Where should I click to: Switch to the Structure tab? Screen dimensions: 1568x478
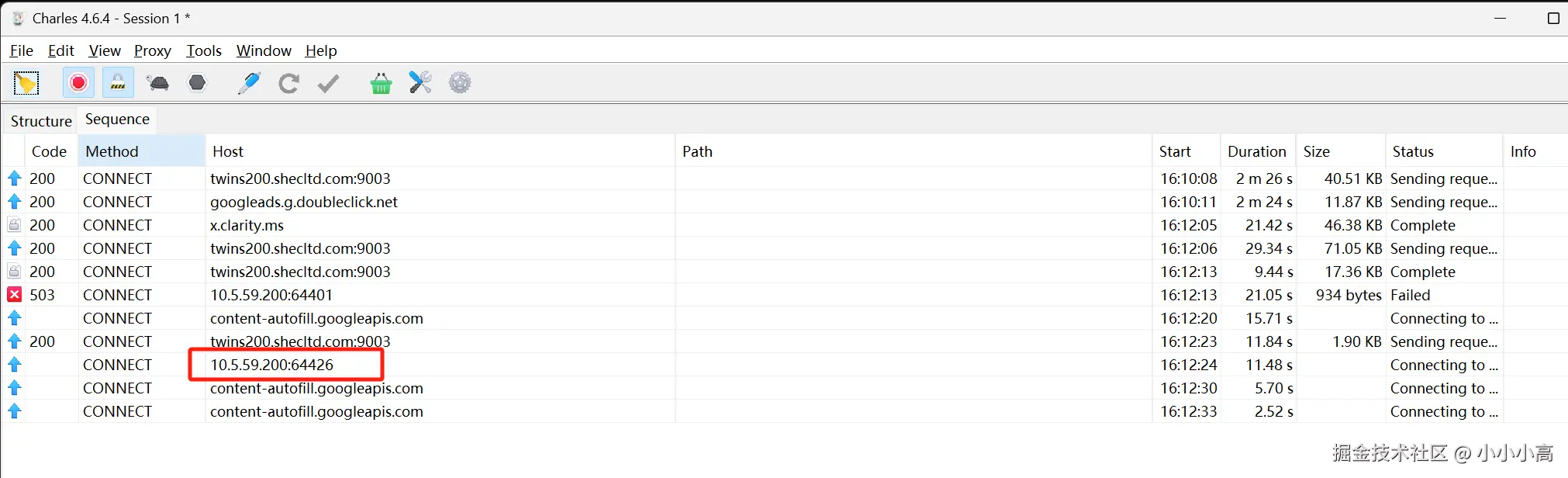[x=41, y=121]
